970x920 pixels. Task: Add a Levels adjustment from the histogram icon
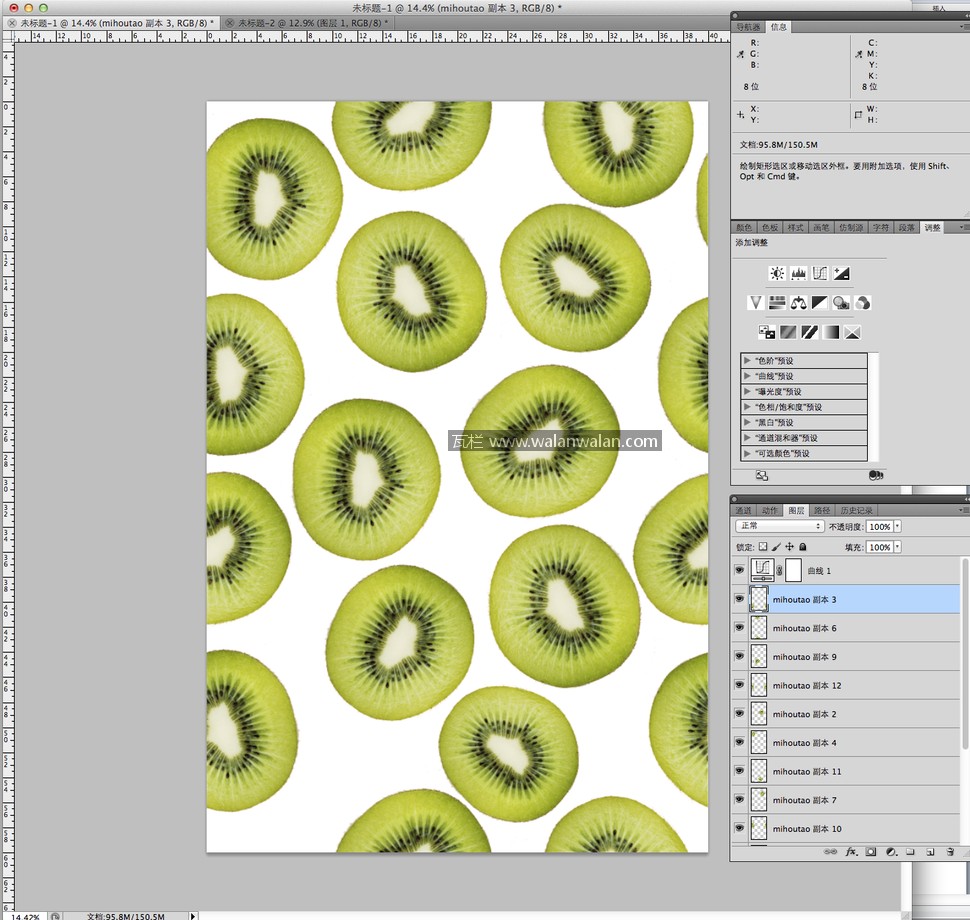pyautogui.click(x=799, y=273)
